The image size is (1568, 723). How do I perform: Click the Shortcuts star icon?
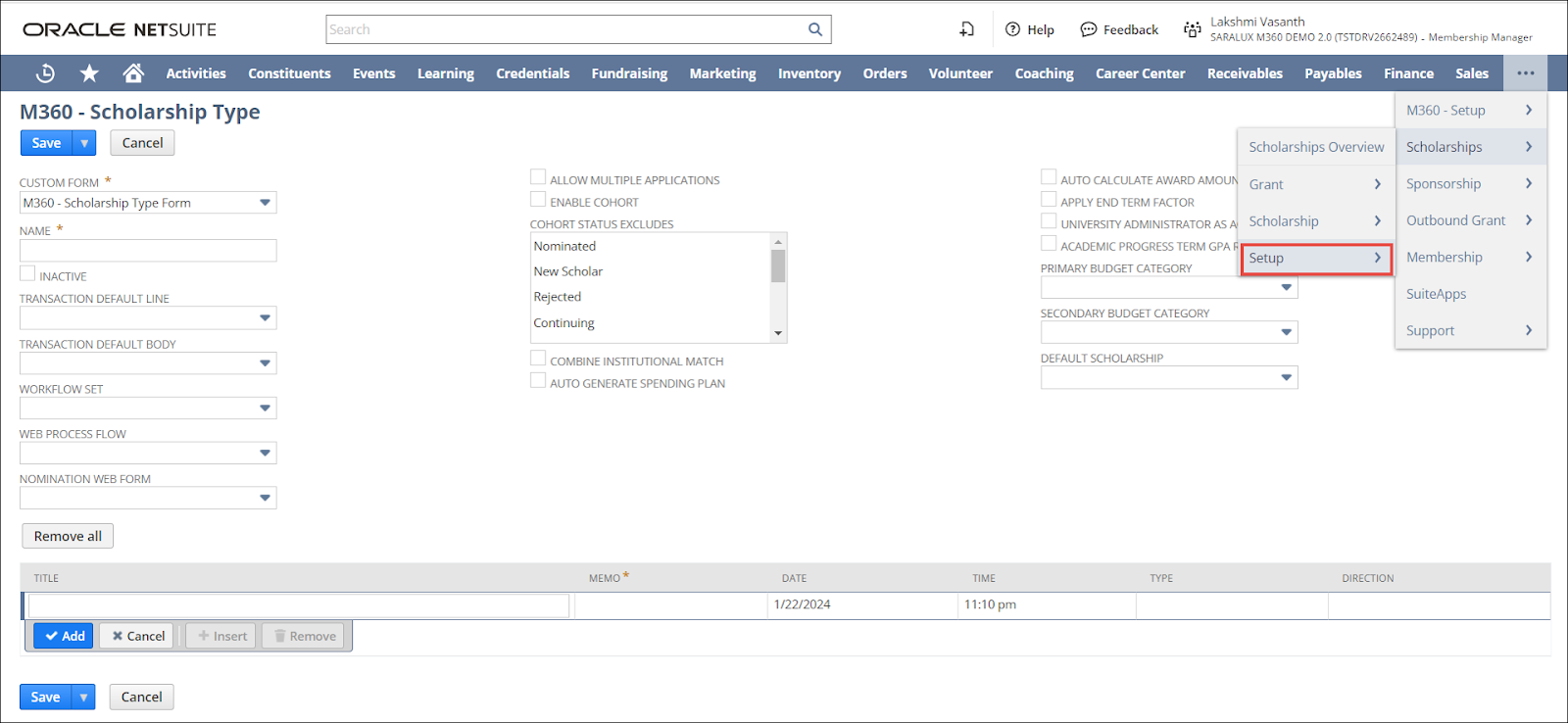pos(89,73)
